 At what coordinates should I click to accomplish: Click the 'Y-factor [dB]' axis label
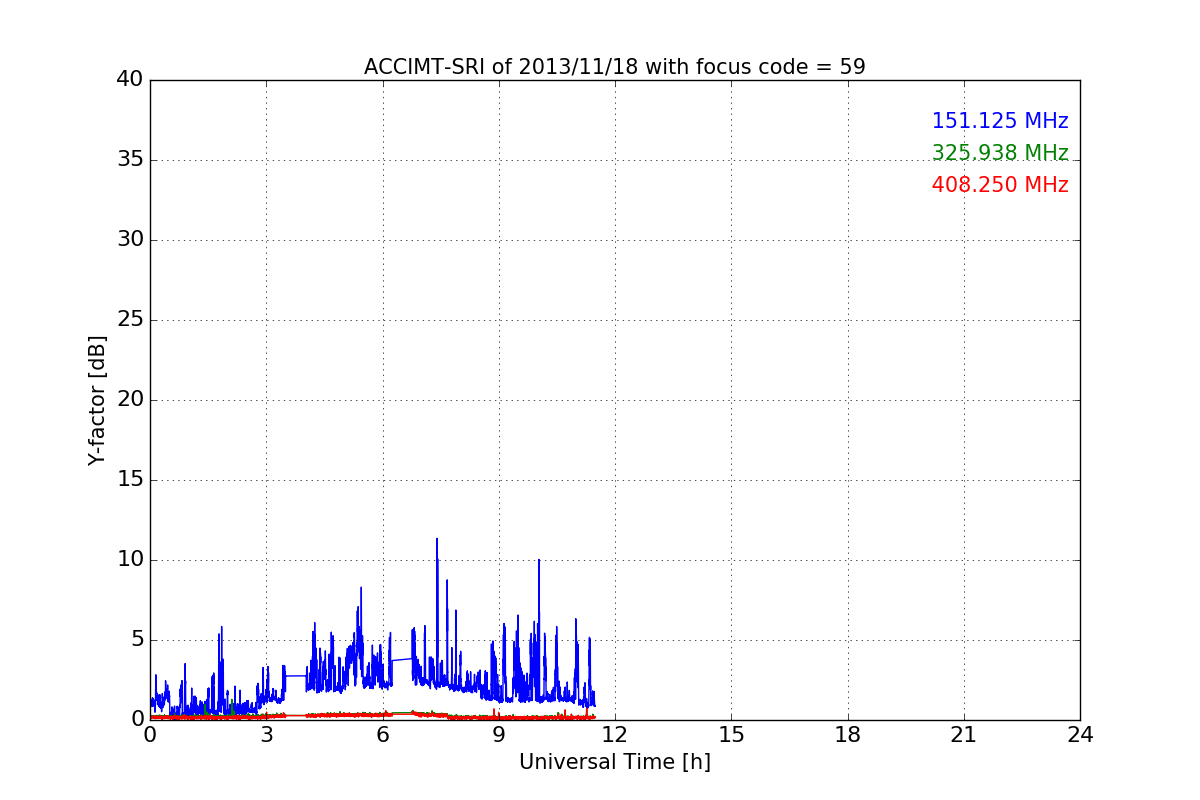click(97, 400)
